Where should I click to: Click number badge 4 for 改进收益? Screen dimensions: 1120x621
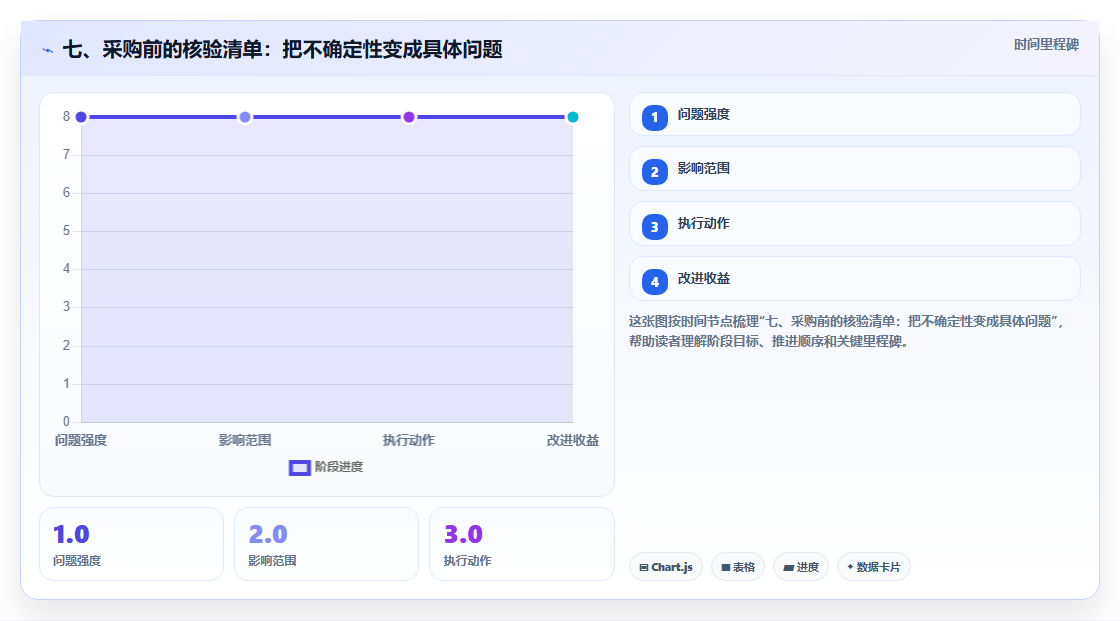pos(654,282)
